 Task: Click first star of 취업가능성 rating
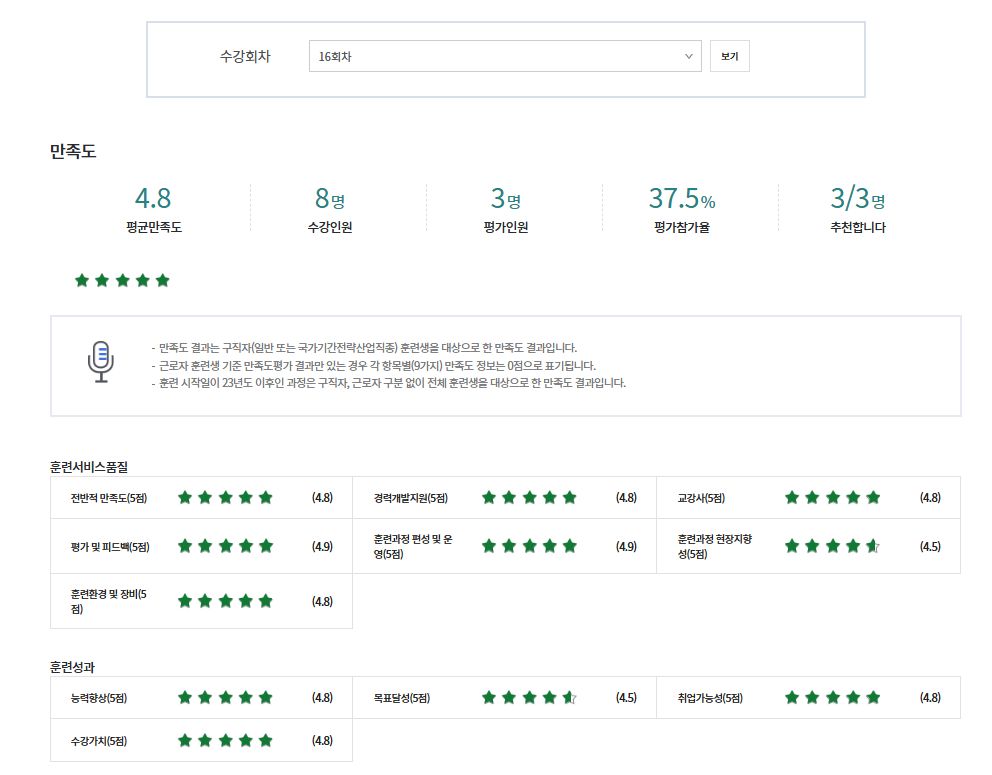click(x=792, y=697)
